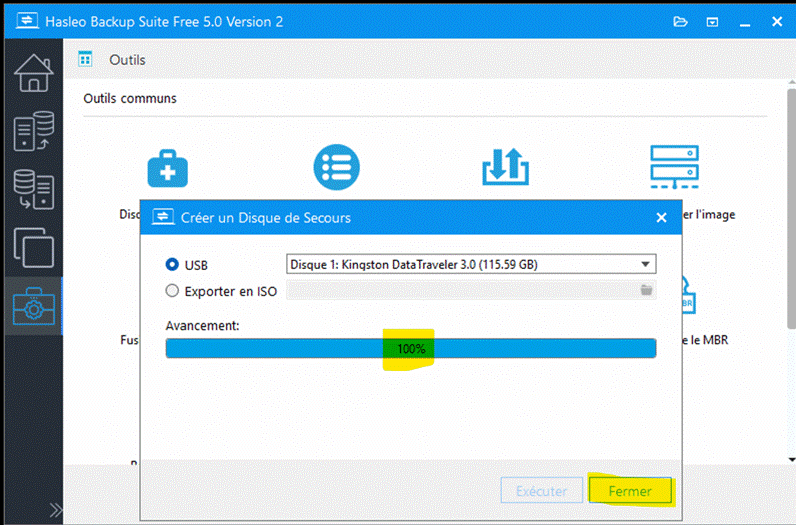Open the Clone section sidebar icon
Viewport: 796px width, 525px height.
[34, 248]
